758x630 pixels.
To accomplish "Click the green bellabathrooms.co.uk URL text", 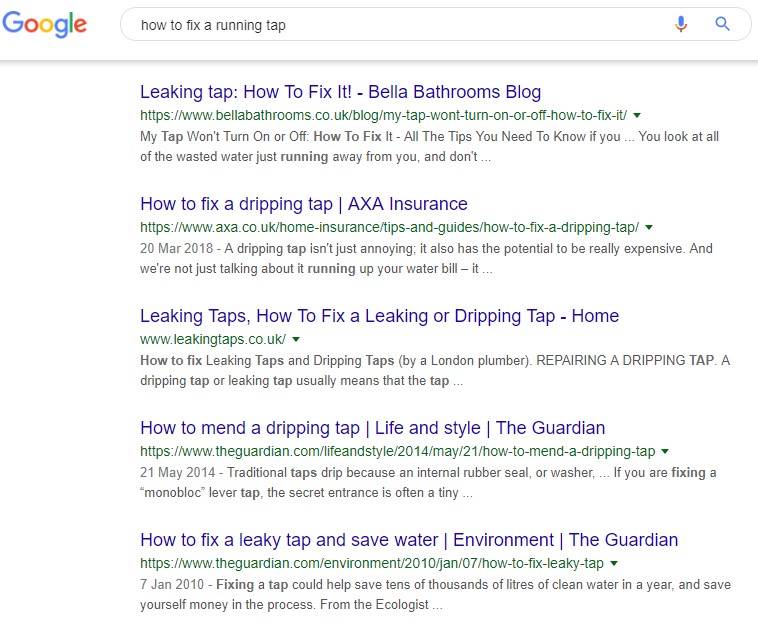I will coord(383,116).
